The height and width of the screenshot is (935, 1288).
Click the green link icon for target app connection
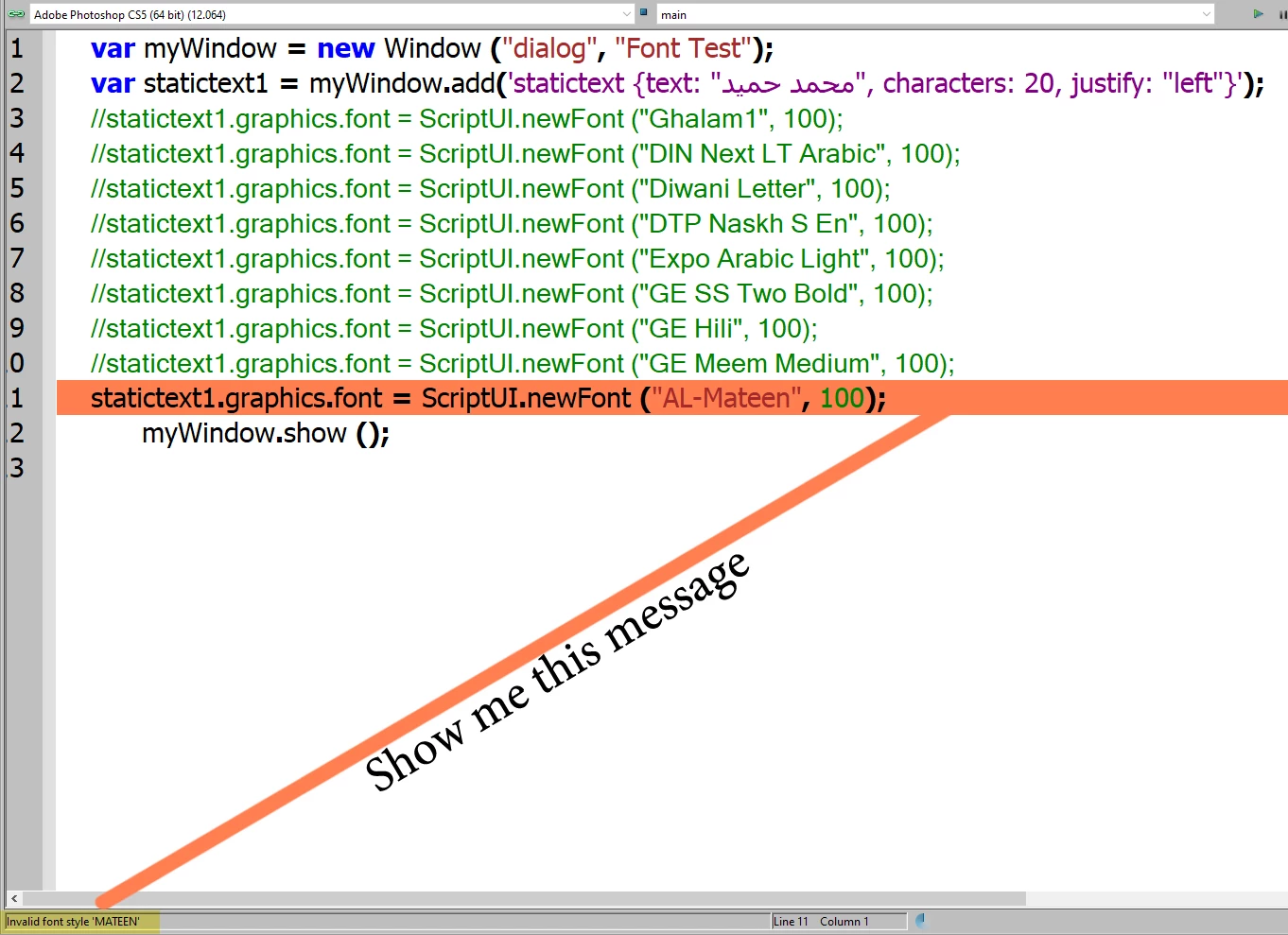pyautogui.click(x=16, y=14)
